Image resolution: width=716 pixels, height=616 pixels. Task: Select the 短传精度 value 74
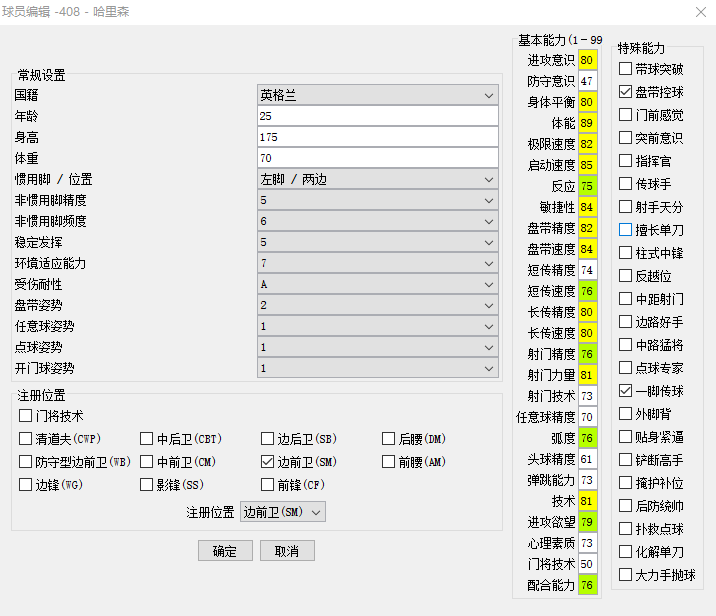tap(588, 270)
